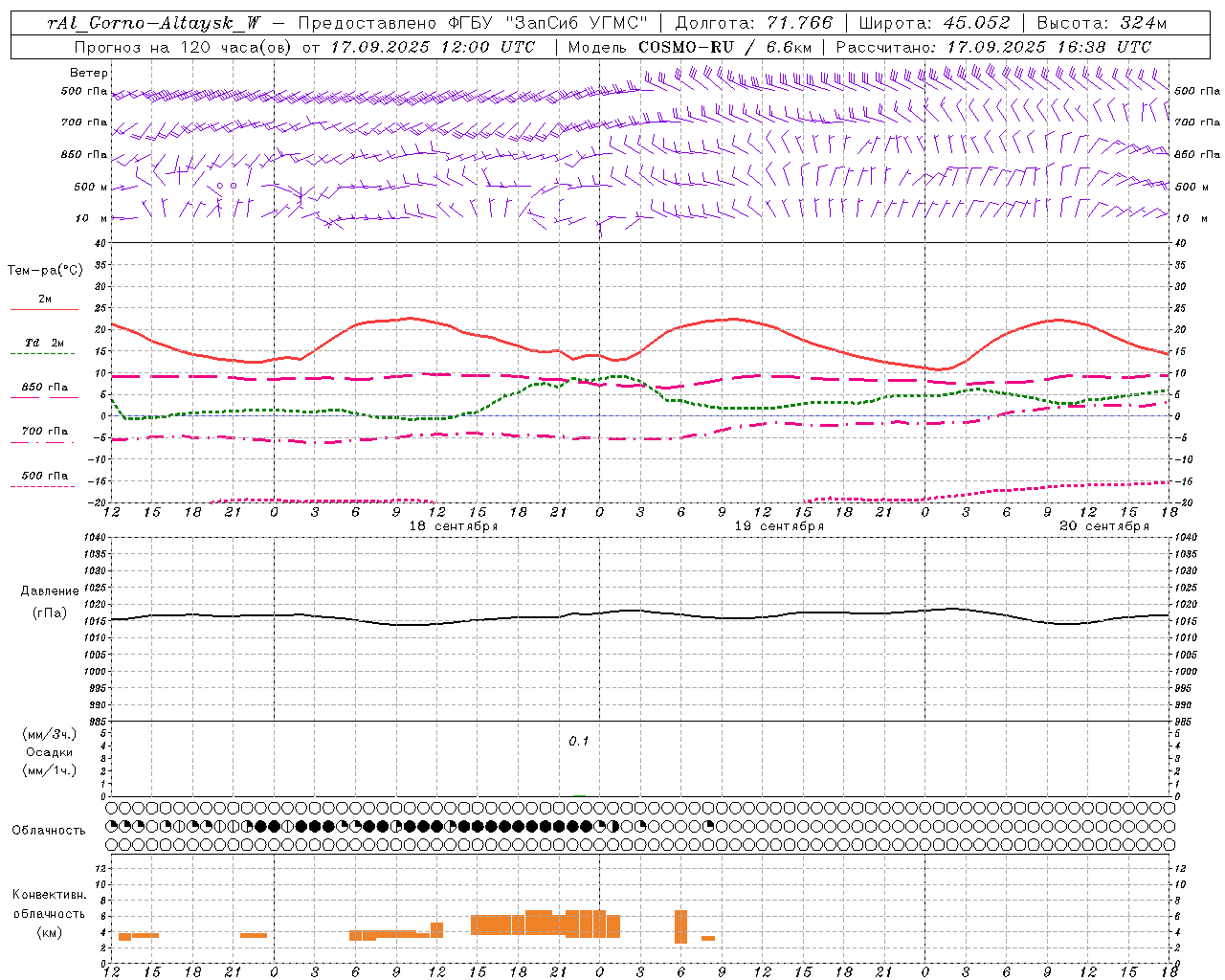Click the 500 м wind level label on left
The height and width of the screenshot is (980, 1225).
pyautogui.click(x=91, y=188)
